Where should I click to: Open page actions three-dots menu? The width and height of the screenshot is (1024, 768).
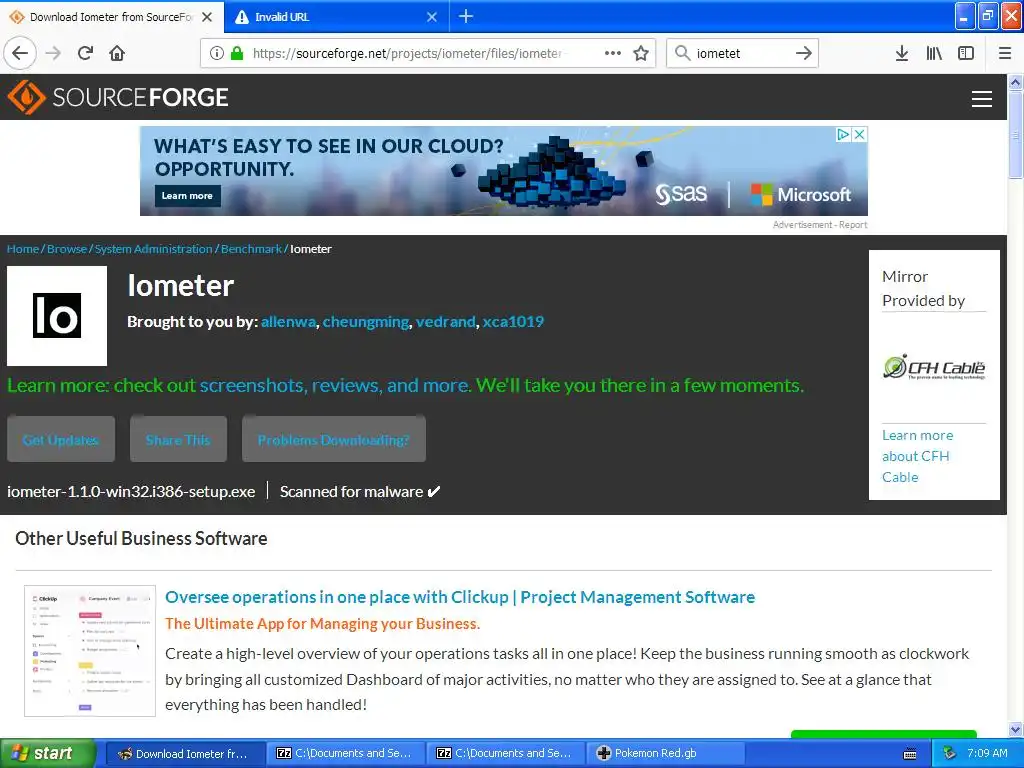tap(613, 53)
